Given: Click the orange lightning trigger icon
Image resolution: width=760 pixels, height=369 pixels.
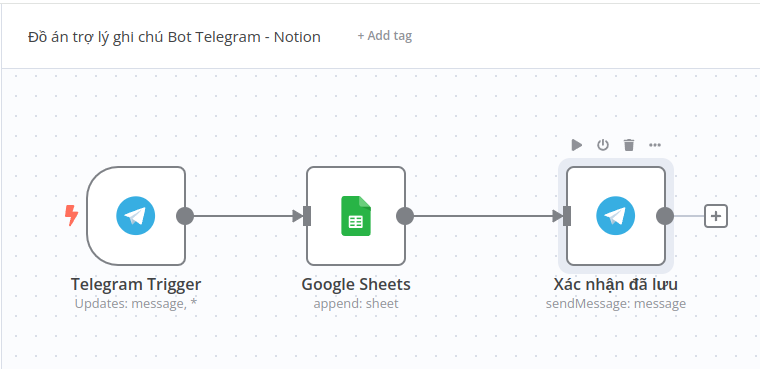Looking at the screenshot, I should pos(71,215).
